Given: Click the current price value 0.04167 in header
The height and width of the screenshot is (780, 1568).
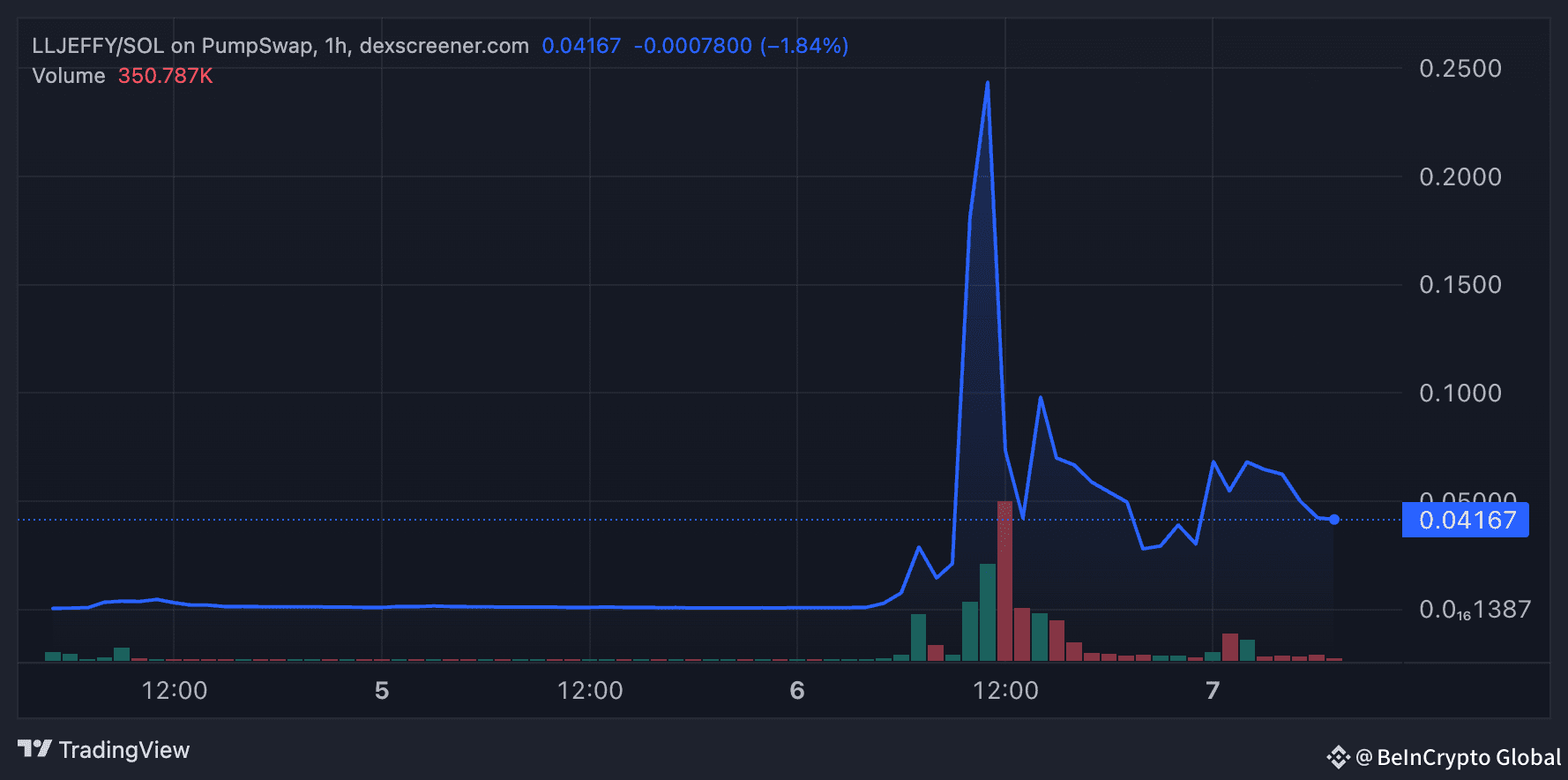Looking at the screenshot, I should pos(581,46).
